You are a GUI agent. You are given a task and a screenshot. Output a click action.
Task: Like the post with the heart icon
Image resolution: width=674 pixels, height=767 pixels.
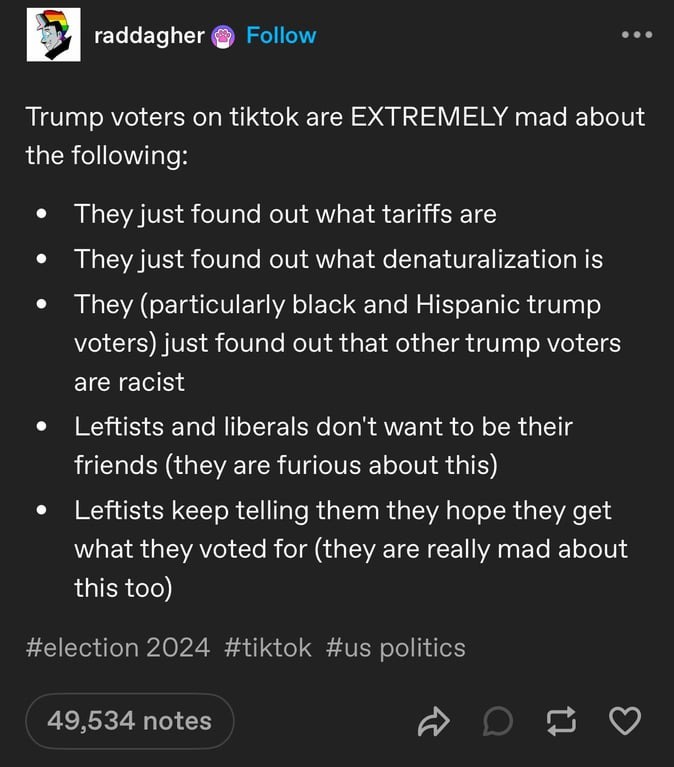(x=625, y=721)
